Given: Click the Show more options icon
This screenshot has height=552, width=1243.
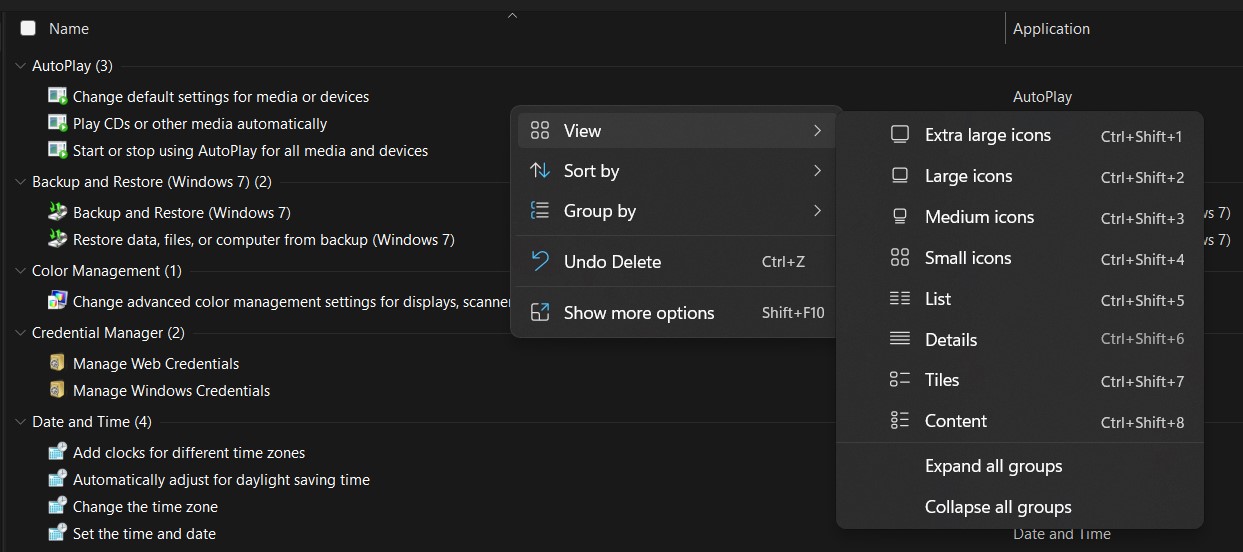Looking at the screenshot, I should (540, 312).
